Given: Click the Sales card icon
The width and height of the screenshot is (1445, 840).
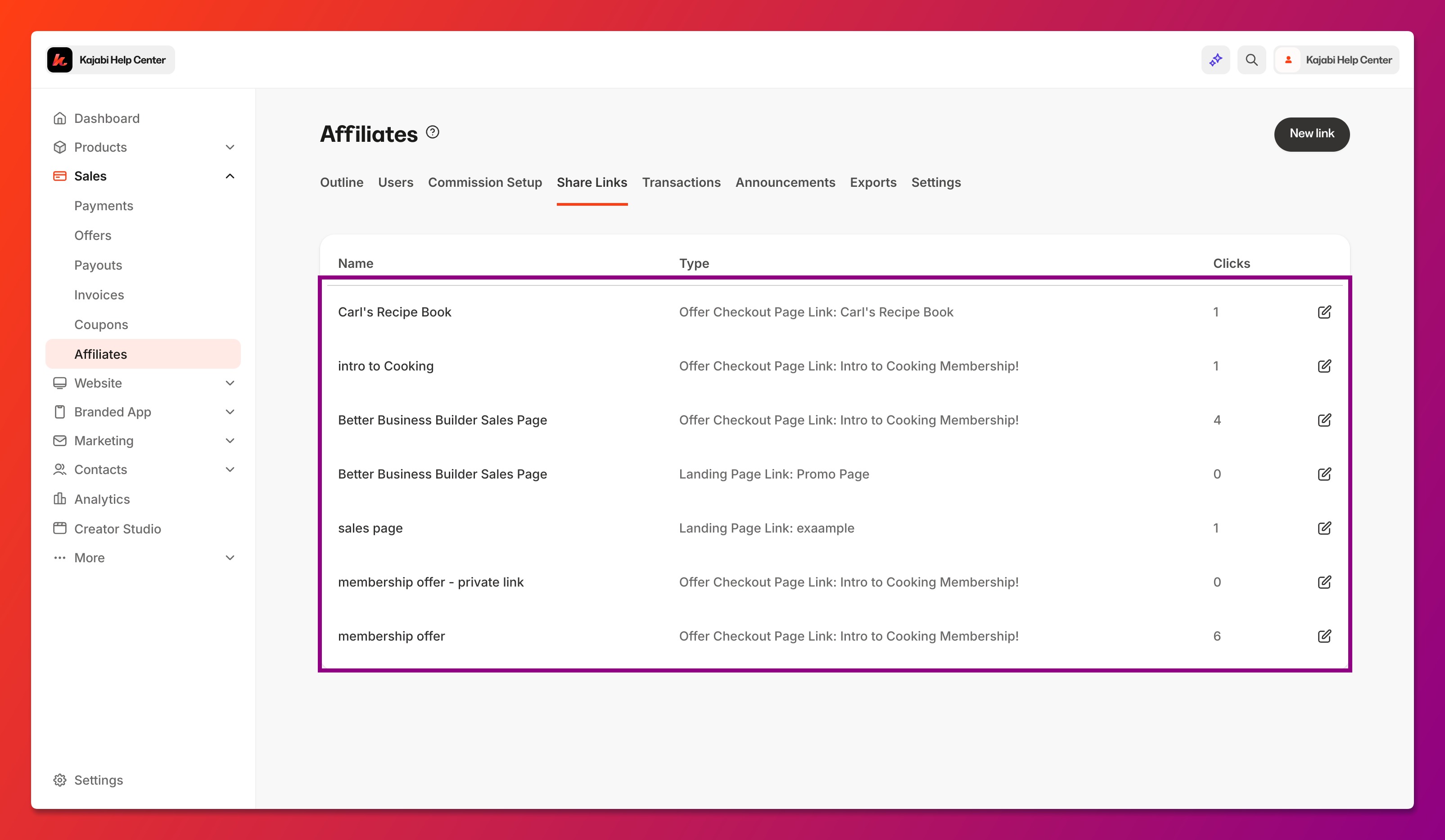Looking at the screenshot, I should (x=59, y=176).
